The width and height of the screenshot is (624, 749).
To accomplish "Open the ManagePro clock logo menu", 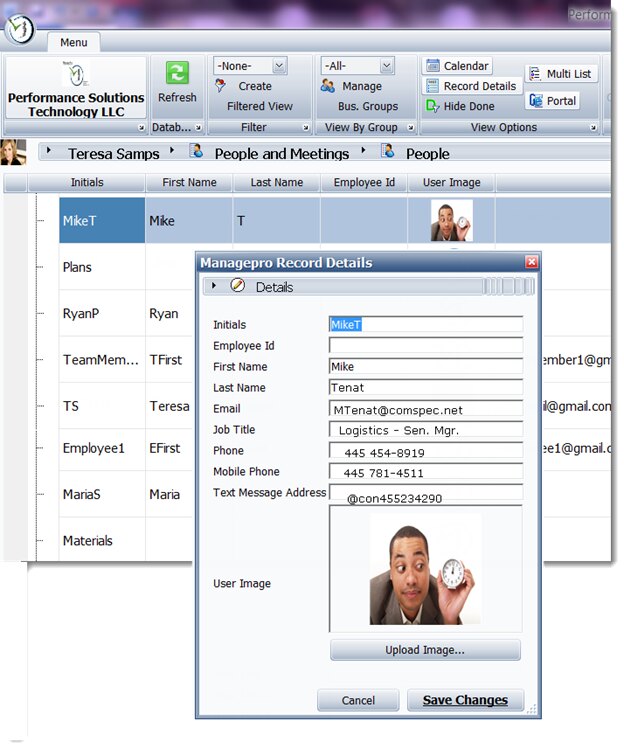I will [19, 29].
